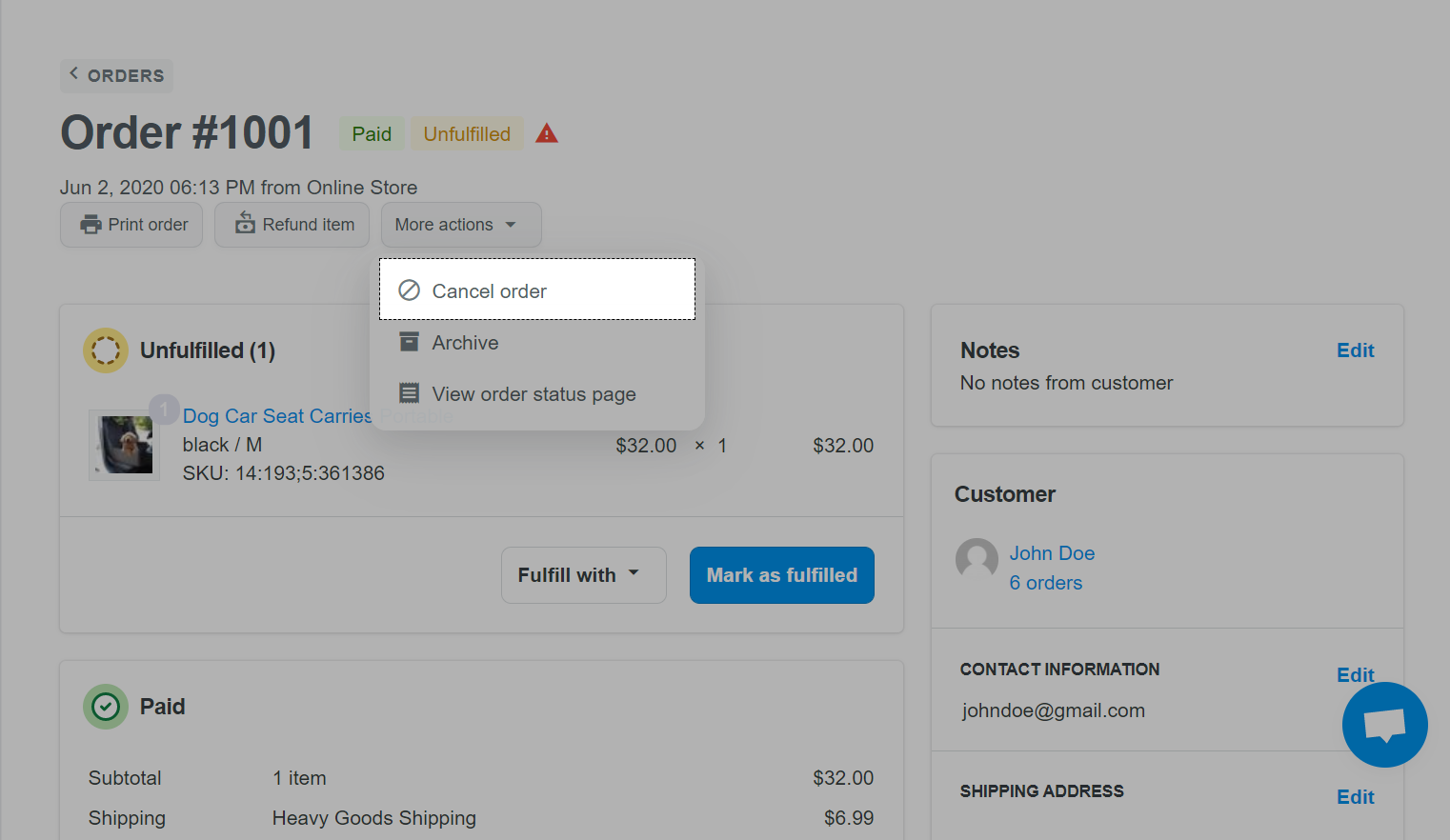Click the SKU: 14:193;5:361386 text
This screenshot has height=840, width=1450.
click(x=284, y=473)
